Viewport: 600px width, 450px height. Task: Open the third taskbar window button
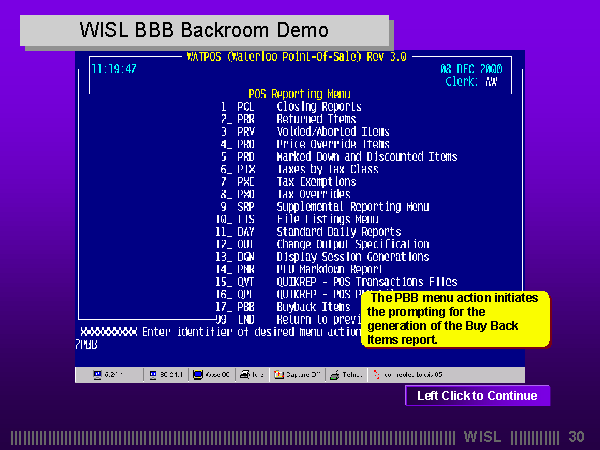(213, 374)
